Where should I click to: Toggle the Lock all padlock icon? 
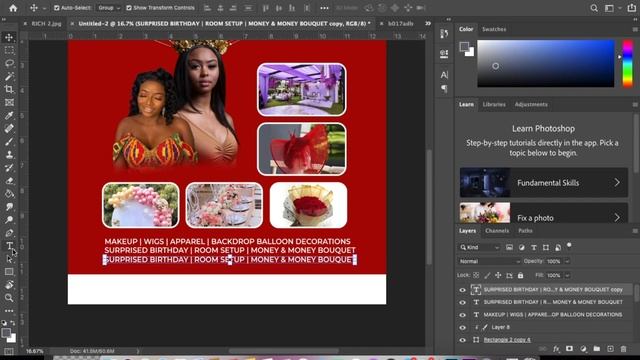click(x=520, y=276)
